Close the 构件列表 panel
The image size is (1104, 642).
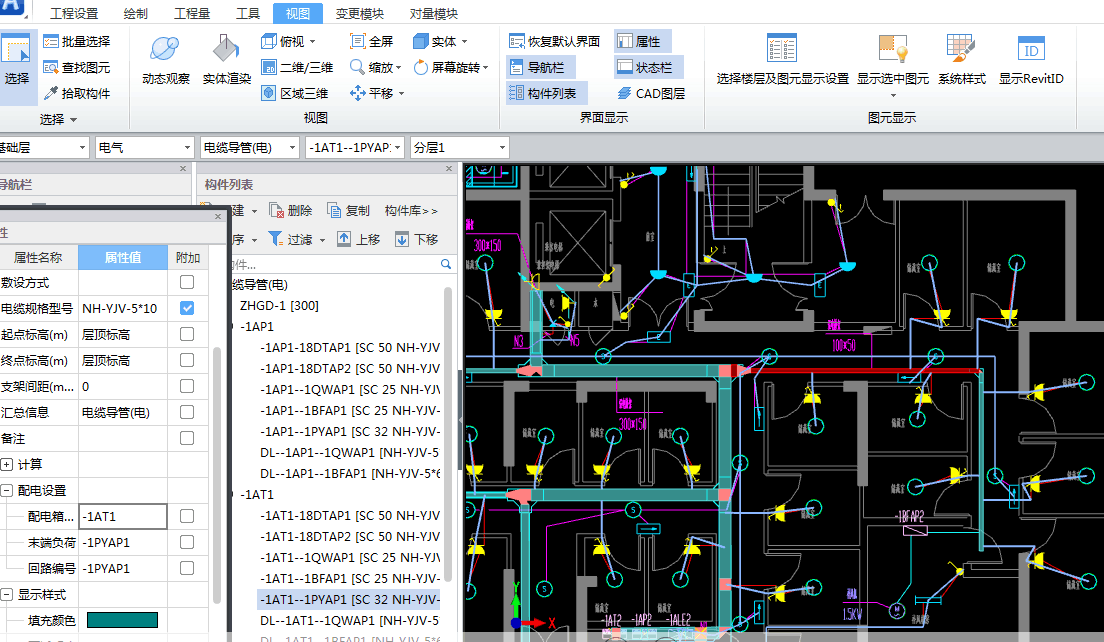click(449, 168)
